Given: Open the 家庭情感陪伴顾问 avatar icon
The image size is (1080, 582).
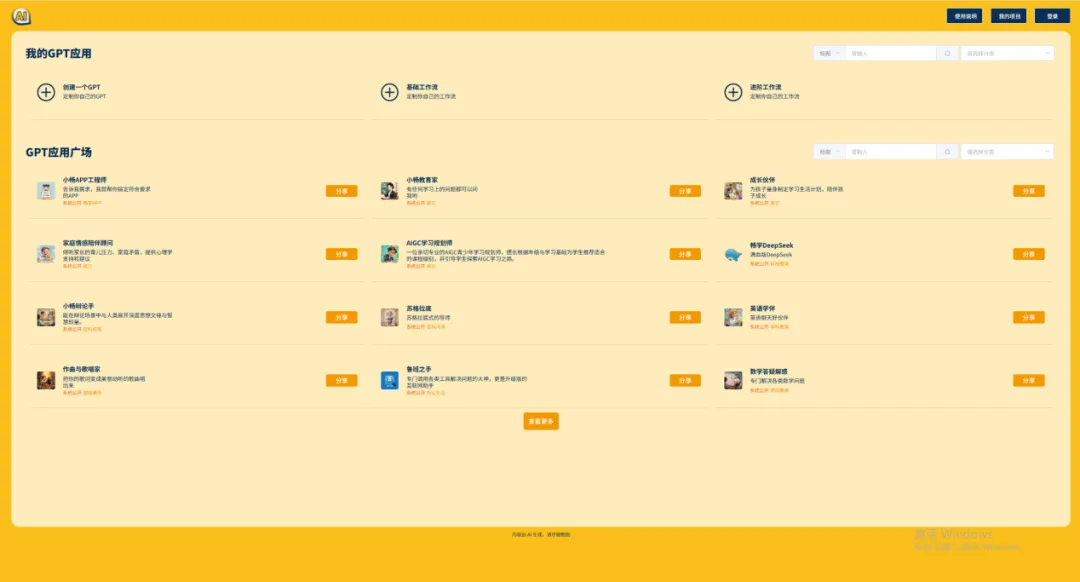Looking at the screenshot, I should point(45,254).
